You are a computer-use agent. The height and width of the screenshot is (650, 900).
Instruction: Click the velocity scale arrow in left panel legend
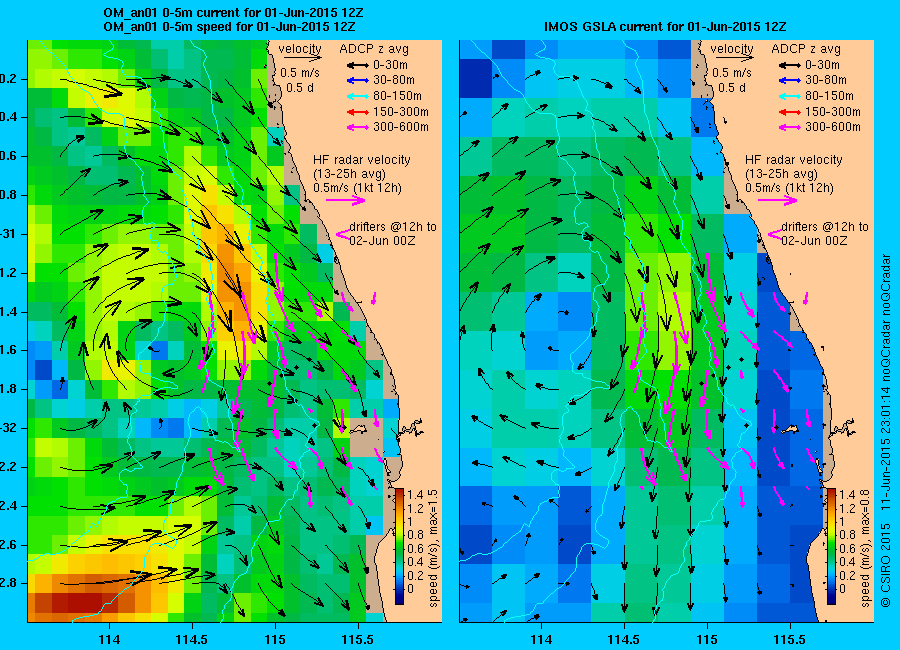[x=302, y=58]
